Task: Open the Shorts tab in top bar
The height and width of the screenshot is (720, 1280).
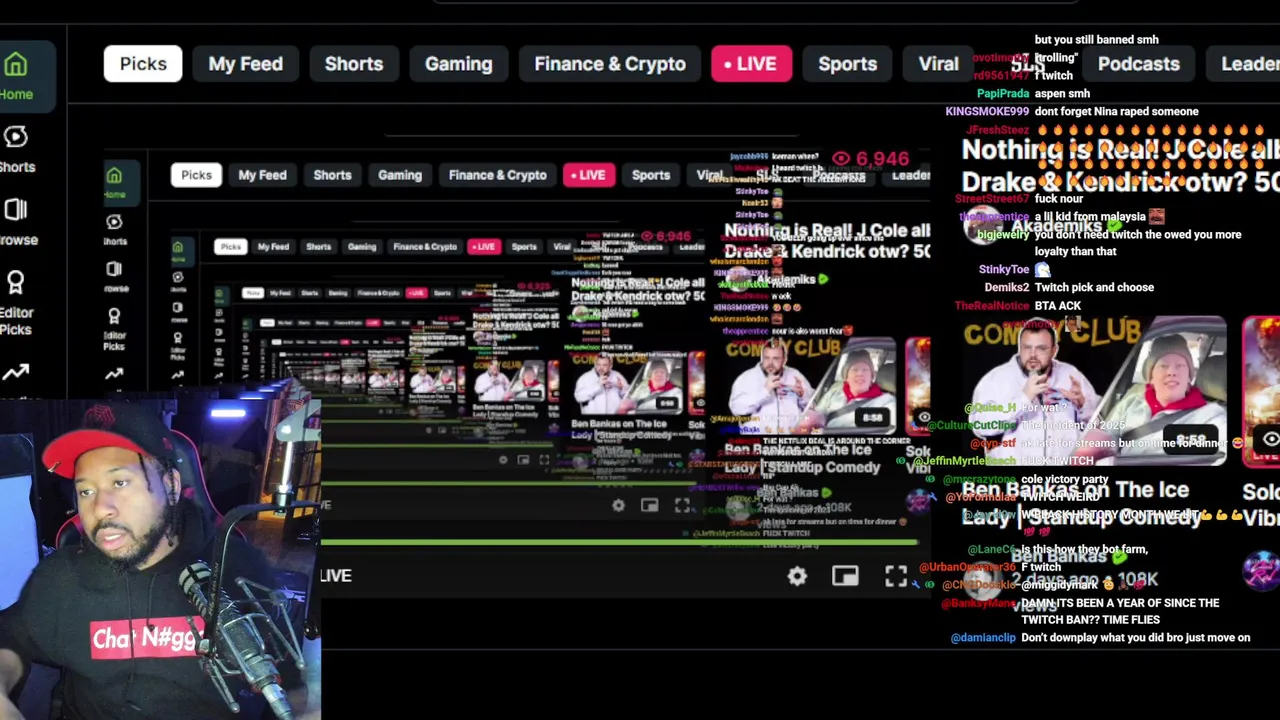Action: coord(353,64)
